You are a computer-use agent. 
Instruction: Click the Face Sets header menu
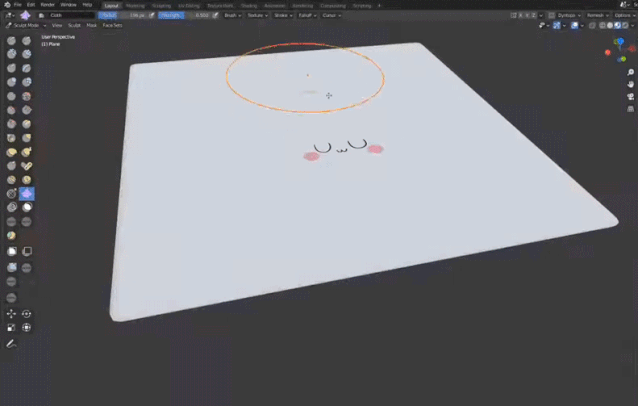[x=112, y=25]
